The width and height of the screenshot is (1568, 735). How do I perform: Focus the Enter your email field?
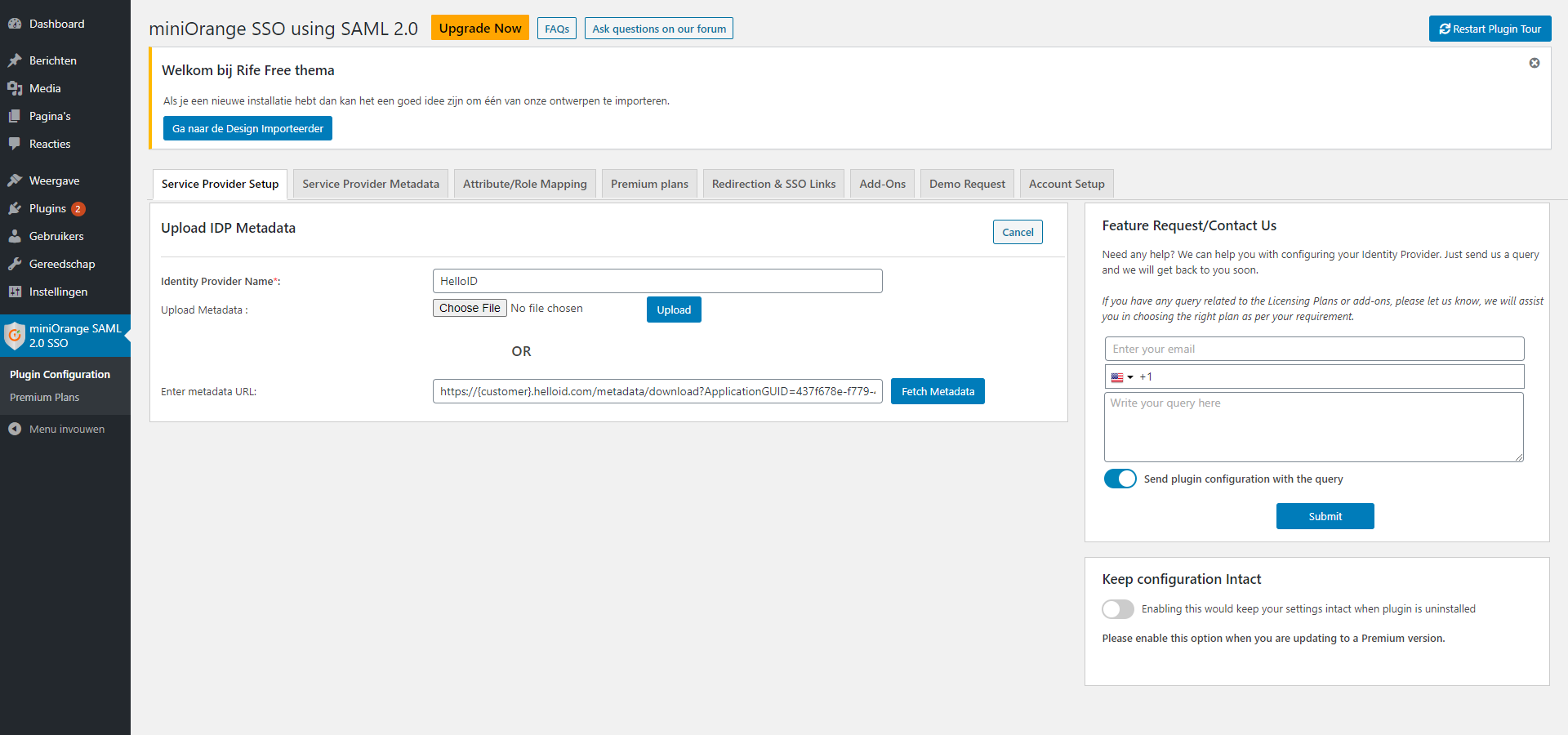1314,349
